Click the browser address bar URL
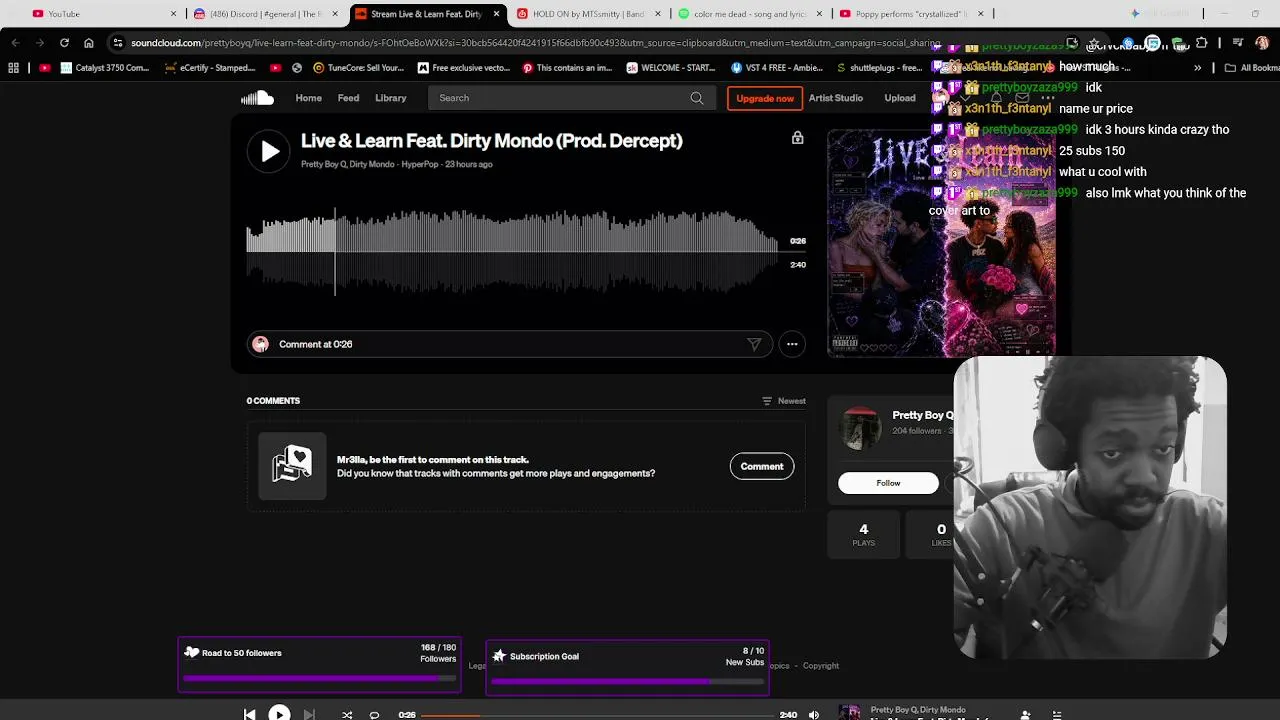 point(535,43)
